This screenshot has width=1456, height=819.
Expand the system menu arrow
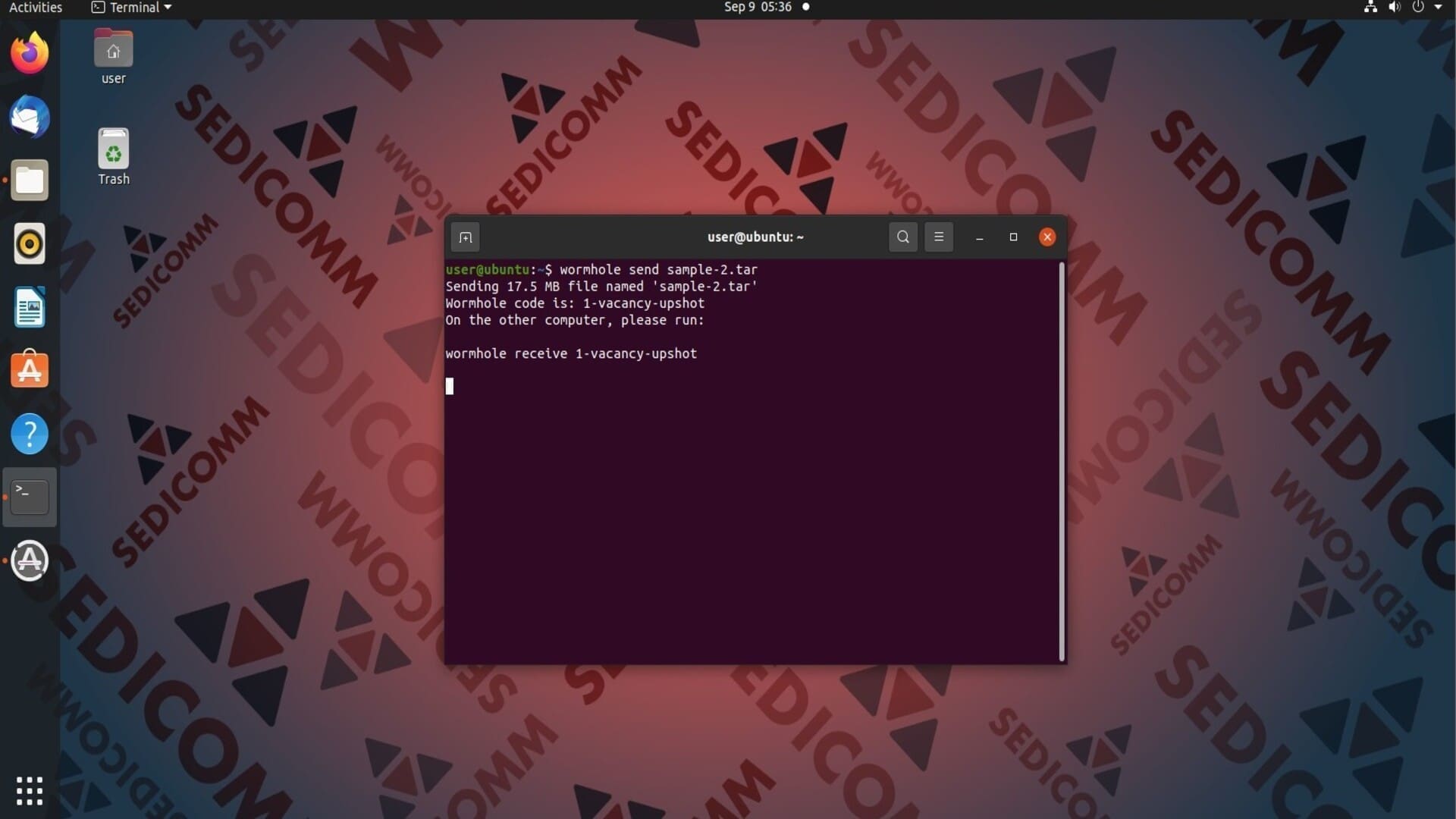click(x=1439, y=8)
